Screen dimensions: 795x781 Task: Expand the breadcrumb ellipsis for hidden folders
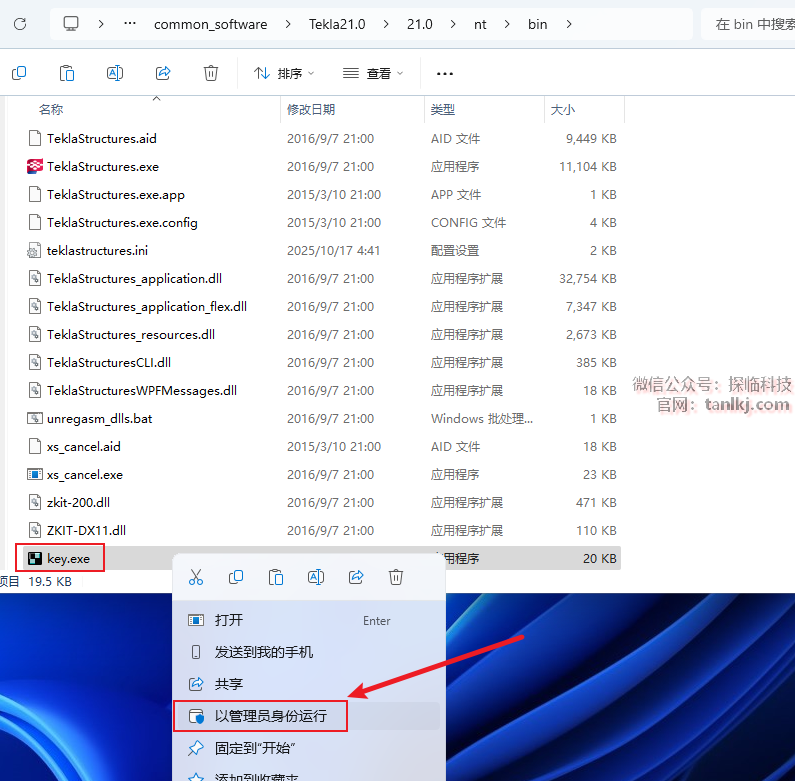click(x=129, y=24)
